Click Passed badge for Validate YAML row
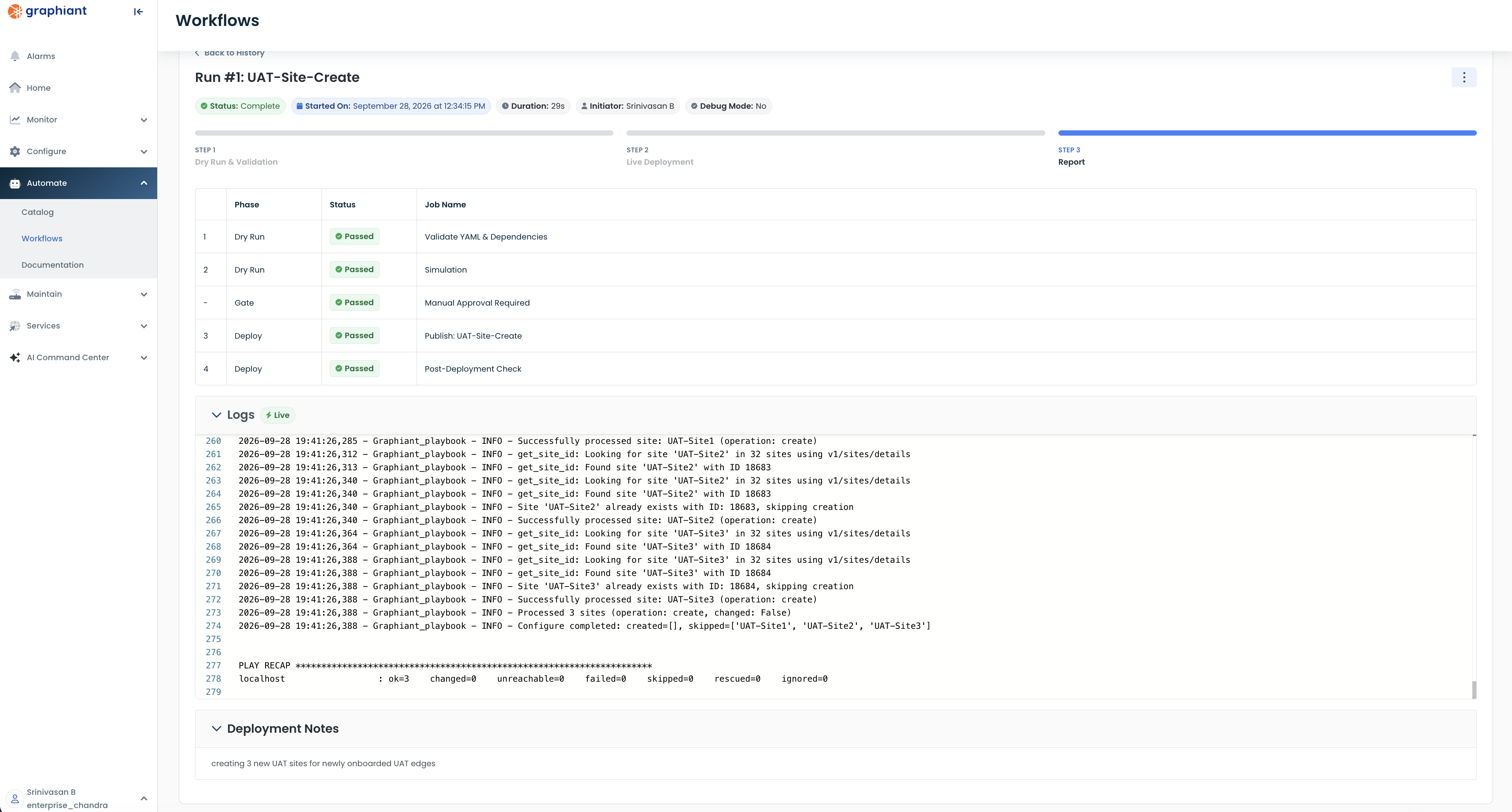This screenshot has width=1512, height=812. coord(354,236)
